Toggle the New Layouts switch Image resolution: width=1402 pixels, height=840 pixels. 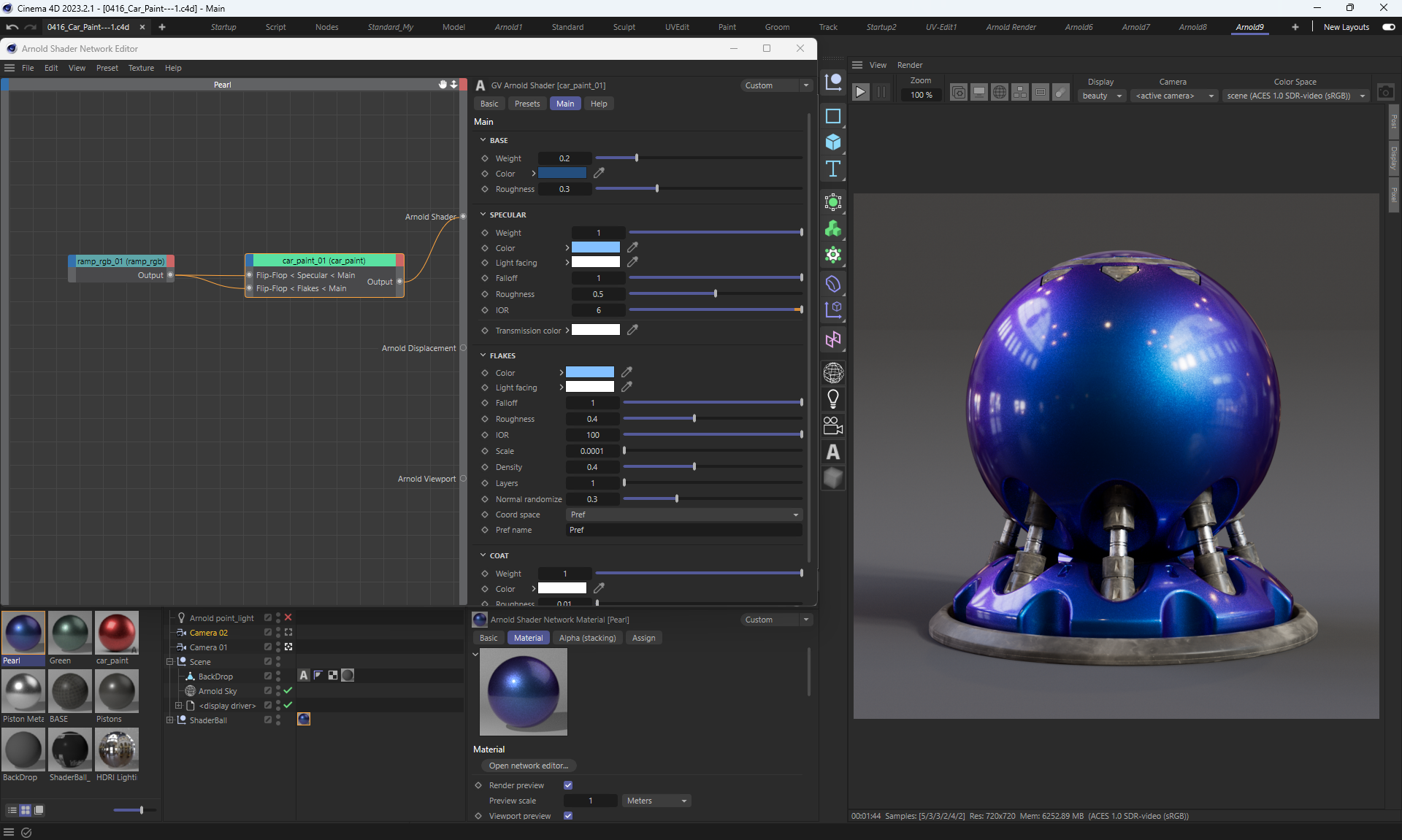pos(1388,27)
